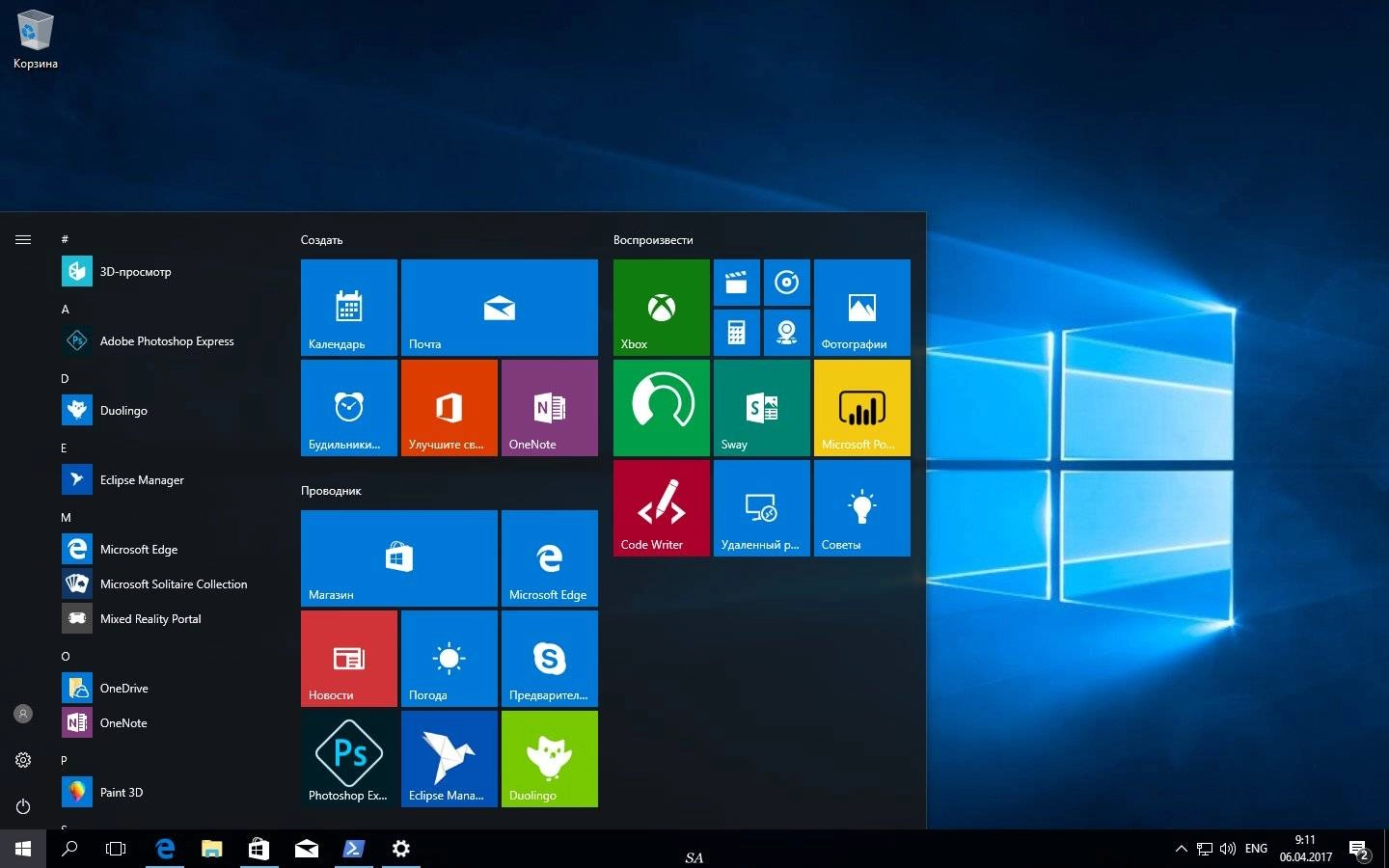This screenshot has height=868, width=1389.
Task: Open the Почта mail tile
Action: 500,308
